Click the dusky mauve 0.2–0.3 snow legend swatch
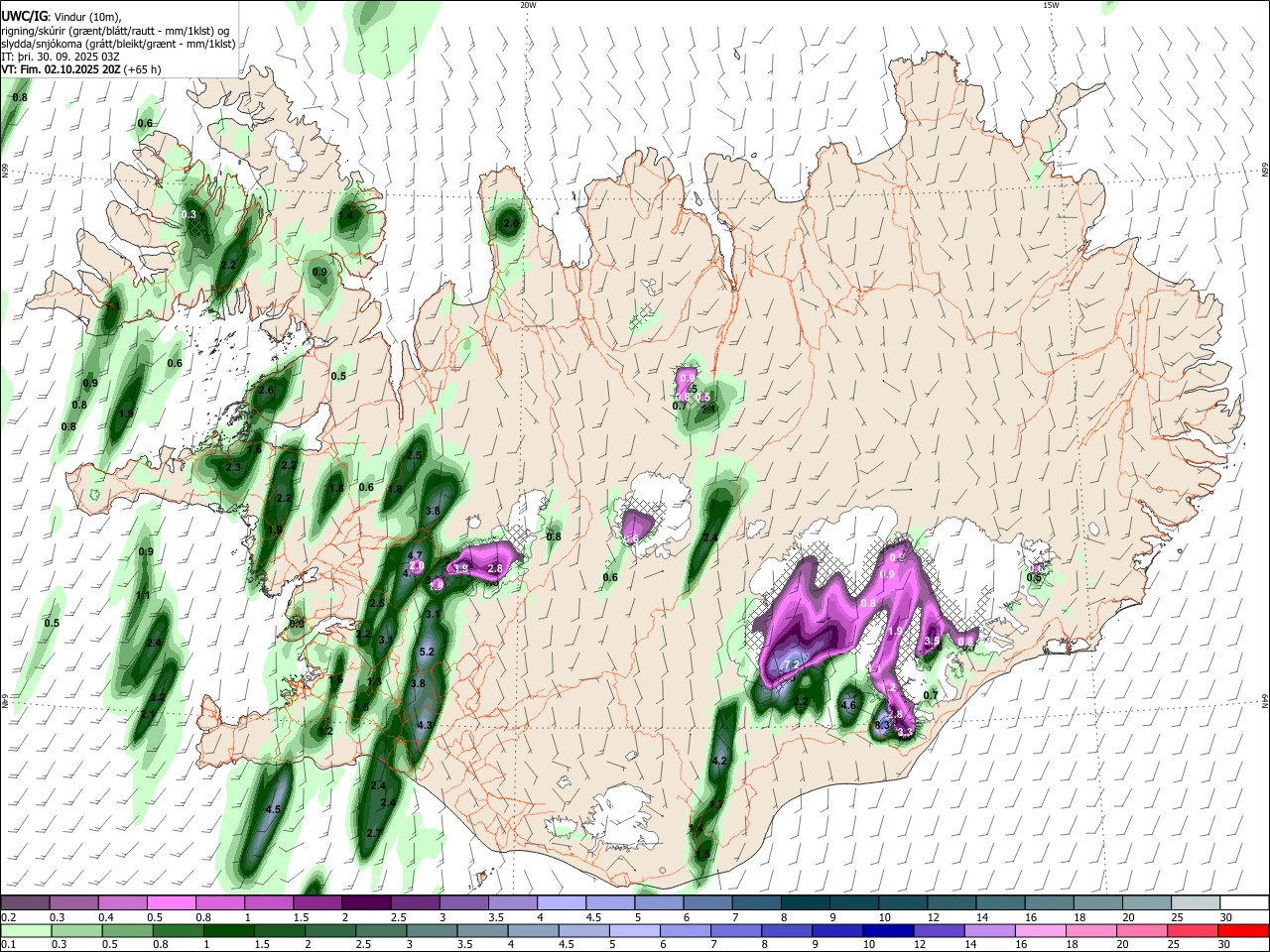The image size is (1270, 952). coord(25,903)
